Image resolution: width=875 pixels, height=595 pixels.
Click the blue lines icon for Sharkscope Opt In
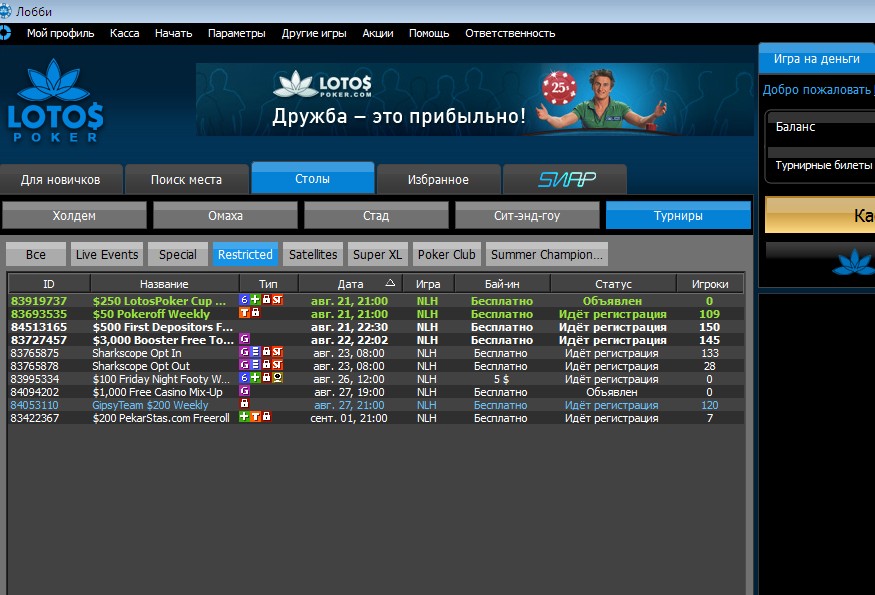tap(255, 352)
